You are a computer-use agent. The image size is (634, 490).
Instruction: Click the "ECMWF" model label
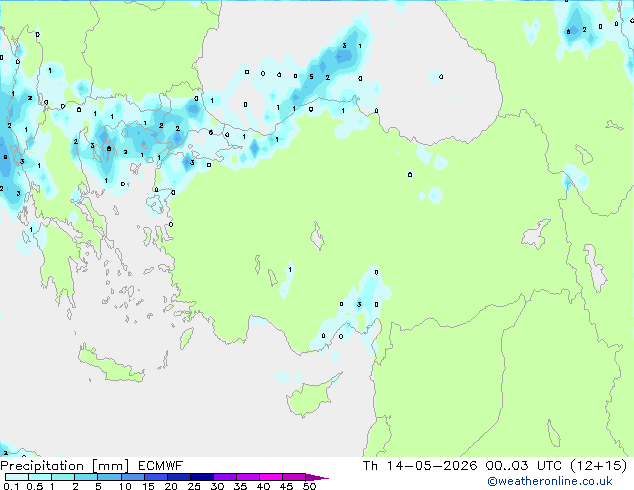click(x=161, y=466)
